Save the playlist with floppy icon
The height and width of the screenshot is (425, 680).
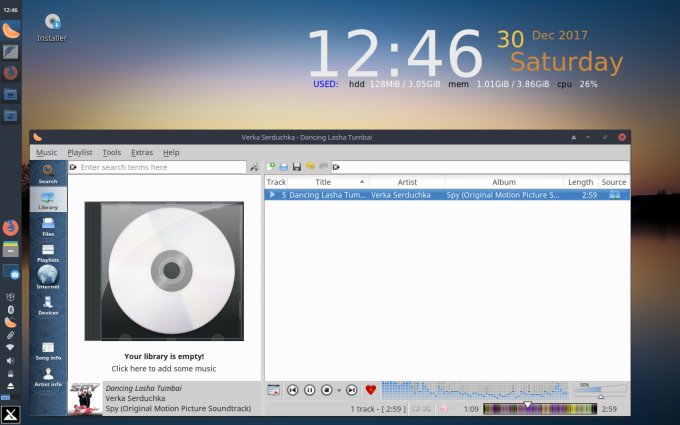coord(297,167)
